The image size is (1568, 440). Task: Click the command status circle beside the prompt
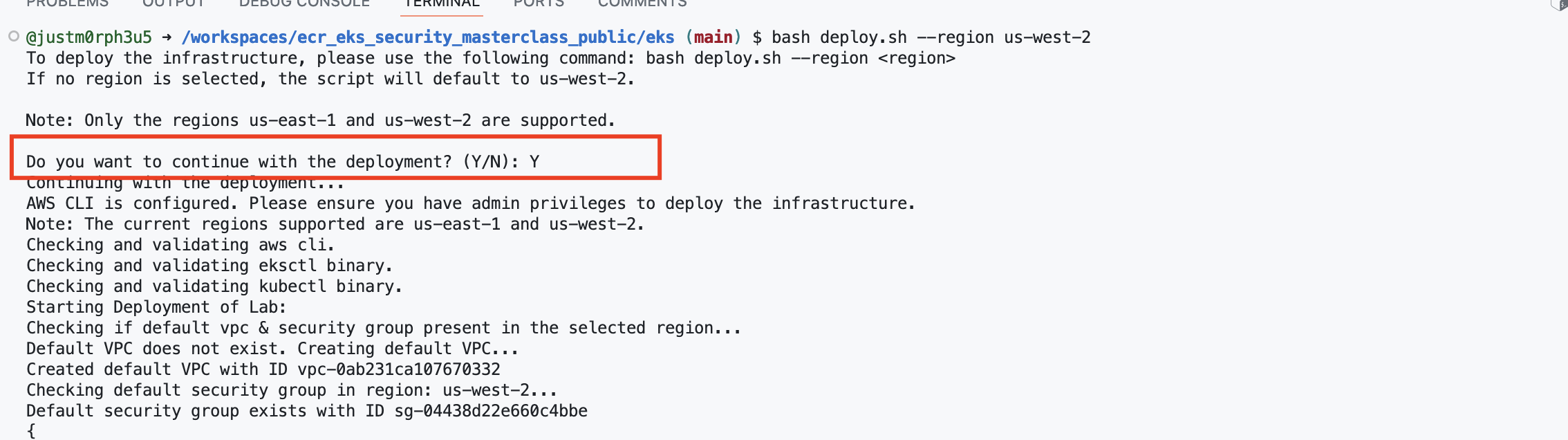click(14, 36)
